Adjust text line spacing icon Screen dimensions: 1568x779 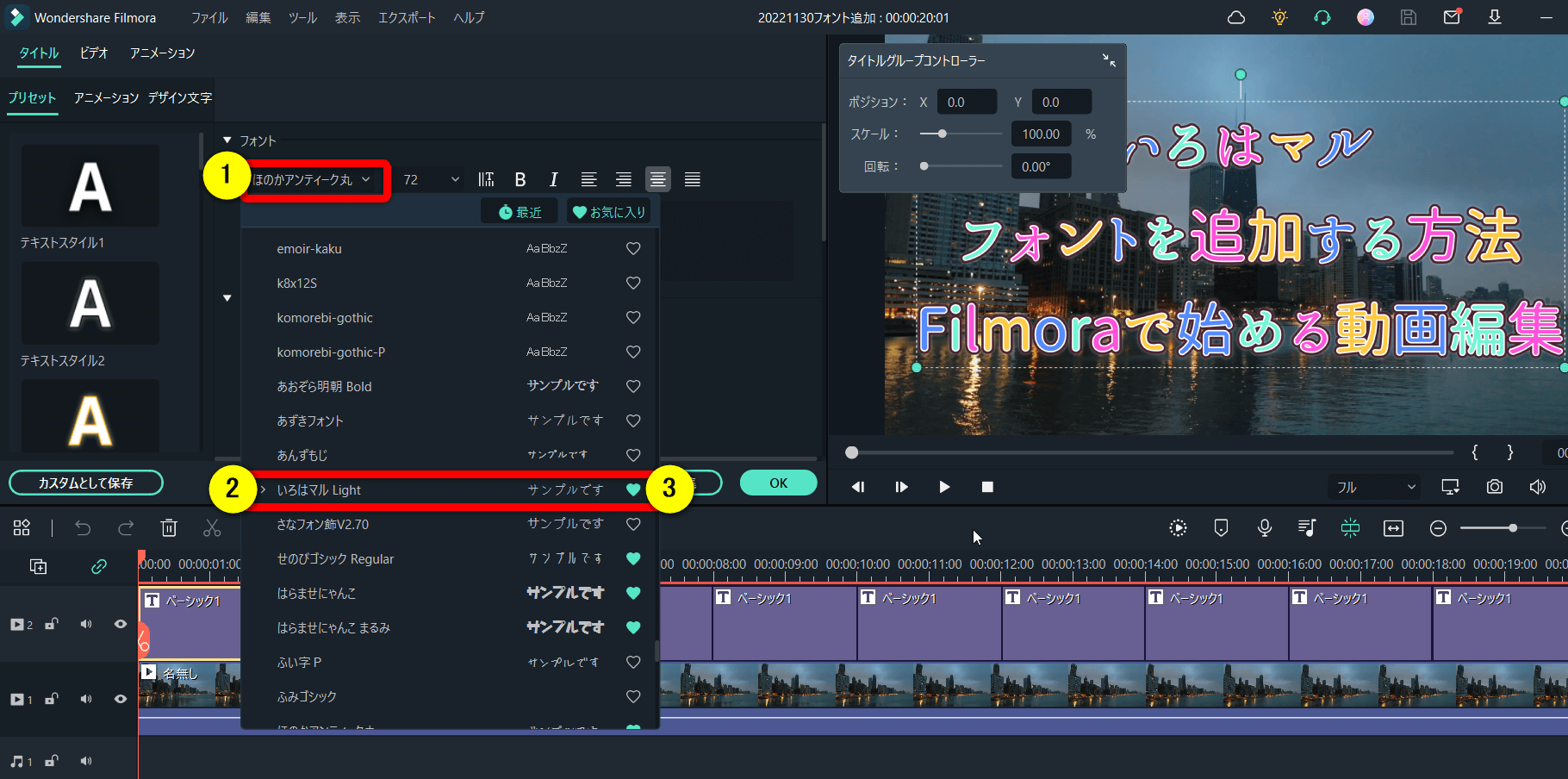click(486, 179)
